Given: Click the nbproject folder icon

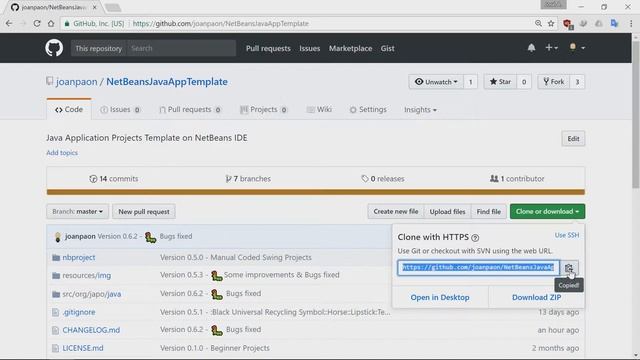Looking at the screenshot, I should click(56, 258).
